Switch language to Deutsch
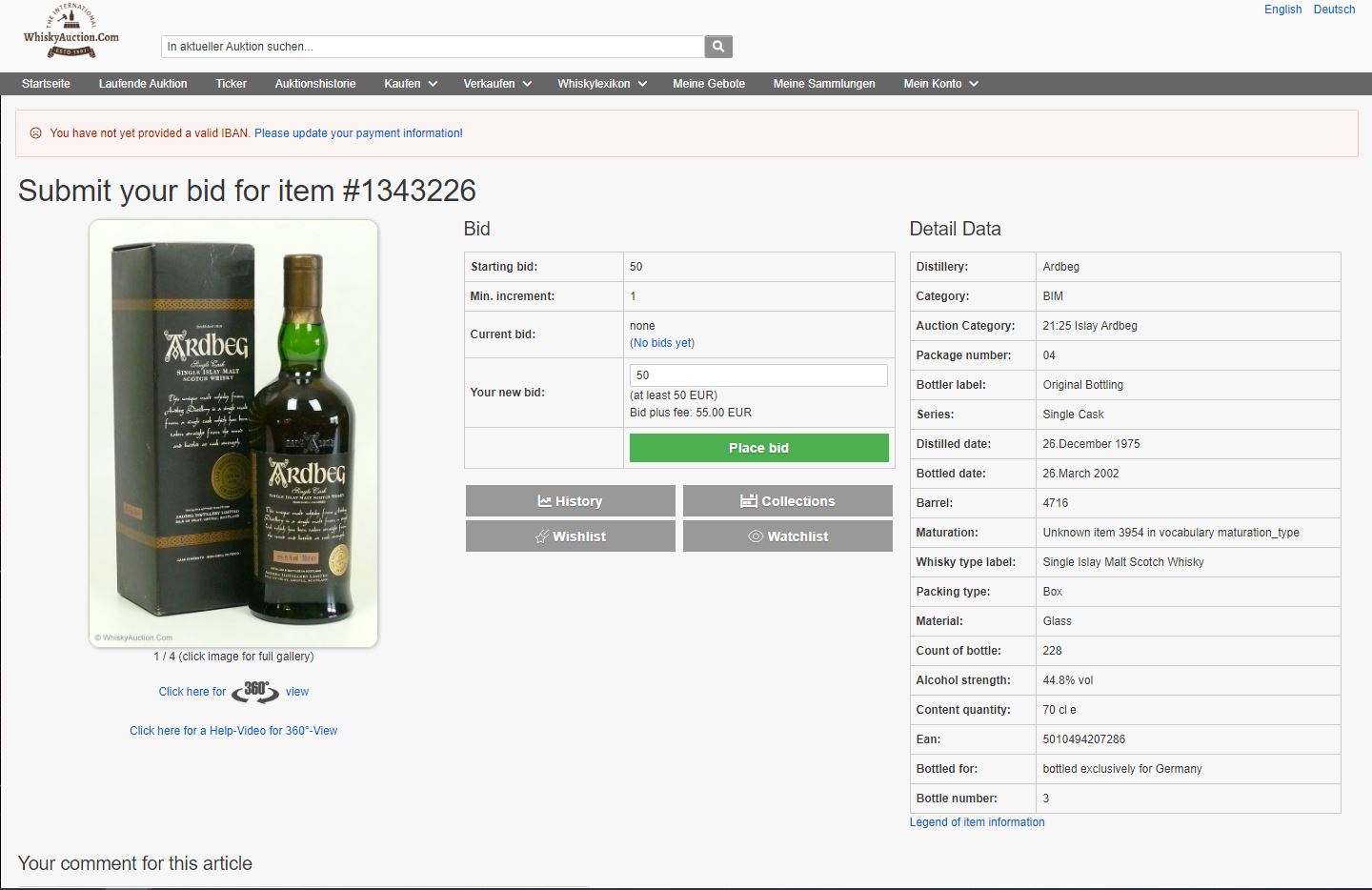 (x=1334, y=10)
